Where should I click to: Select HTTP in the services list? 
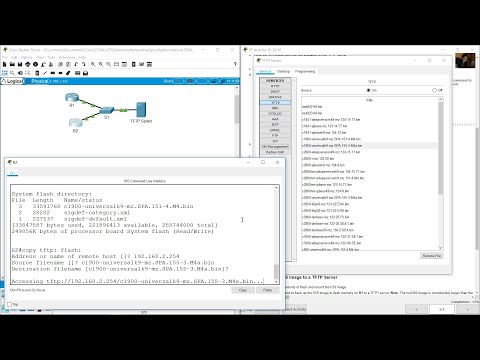tap(275, 86)
